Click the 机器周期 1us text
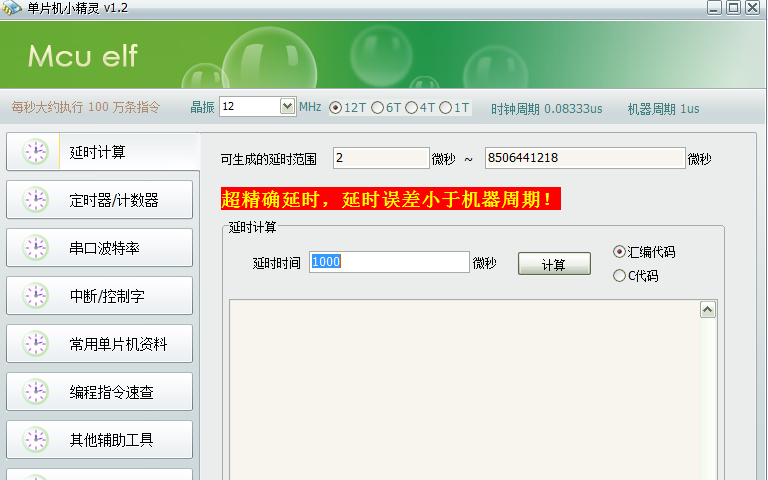Viewport: 768px width, 480px height. click(664, 109)
